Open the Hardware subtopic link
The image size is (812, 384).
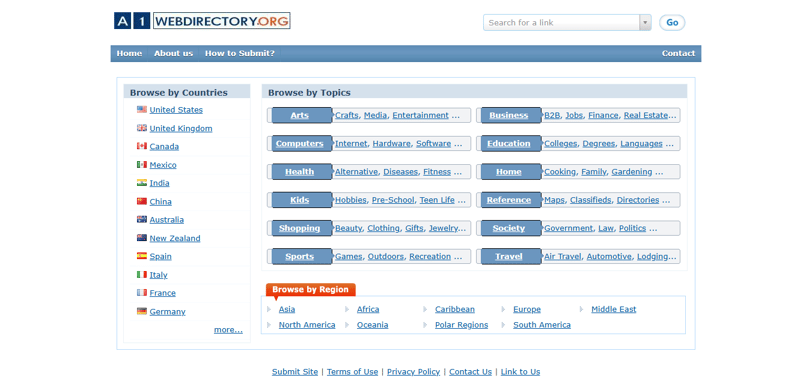point(392,143)
